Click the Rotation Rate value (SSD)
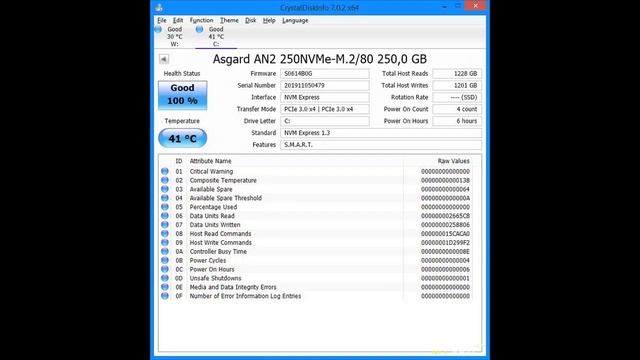The width and height of the screenshot is (640, 360). 457,97
